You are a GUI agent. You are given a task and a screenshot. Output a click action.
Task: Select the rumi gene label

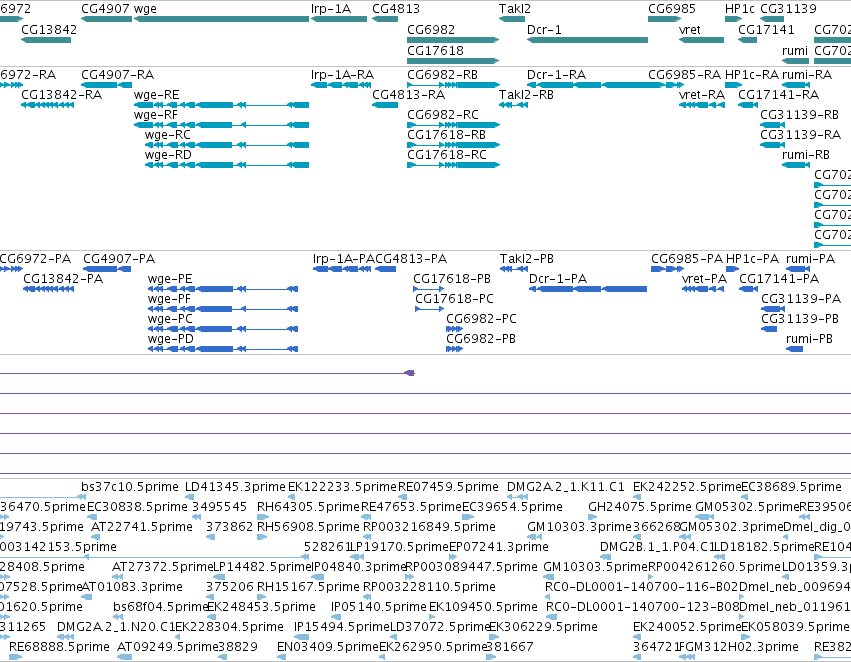pos(795,50)
